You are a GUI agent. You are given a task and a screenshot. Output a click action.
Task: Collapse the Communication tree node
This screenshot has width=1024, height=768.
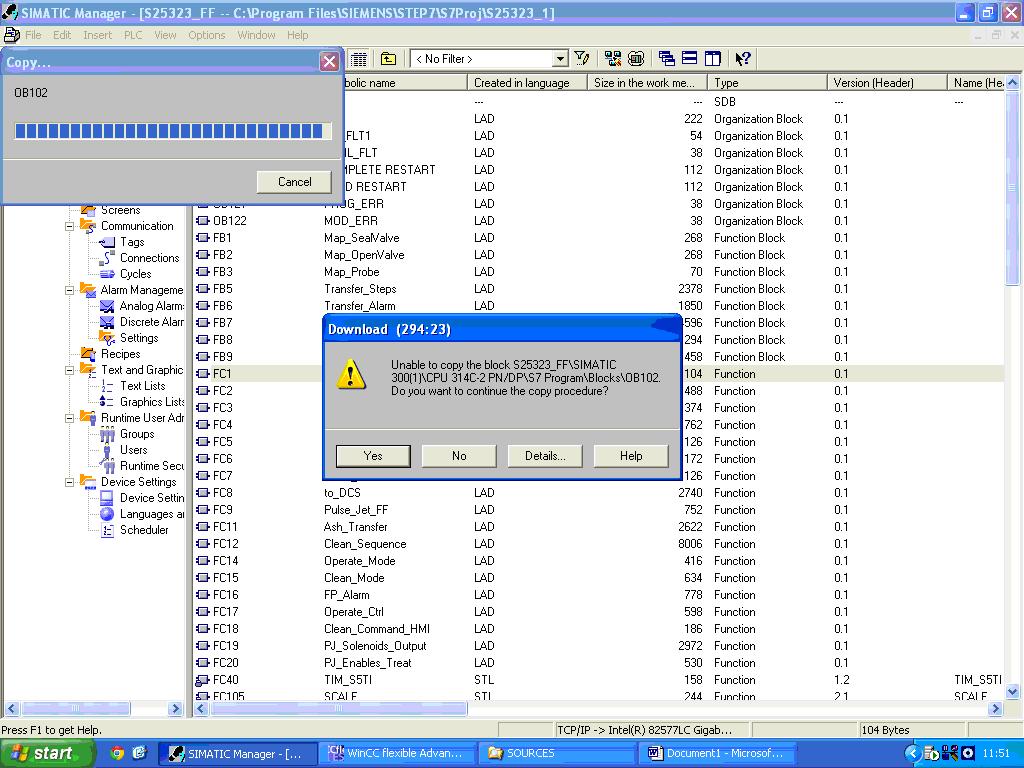tap(69, 226)
